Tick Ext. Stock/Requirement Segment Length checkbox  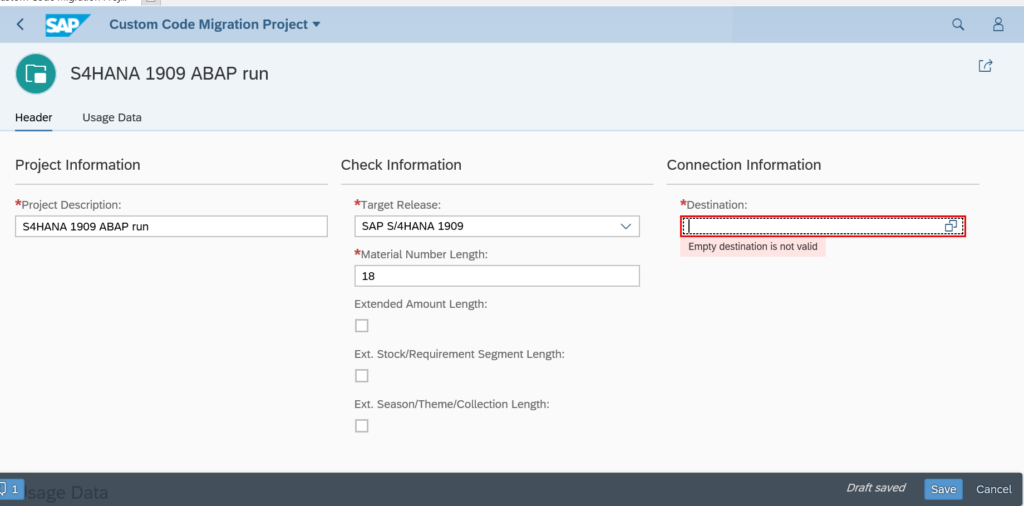(362, 376)
